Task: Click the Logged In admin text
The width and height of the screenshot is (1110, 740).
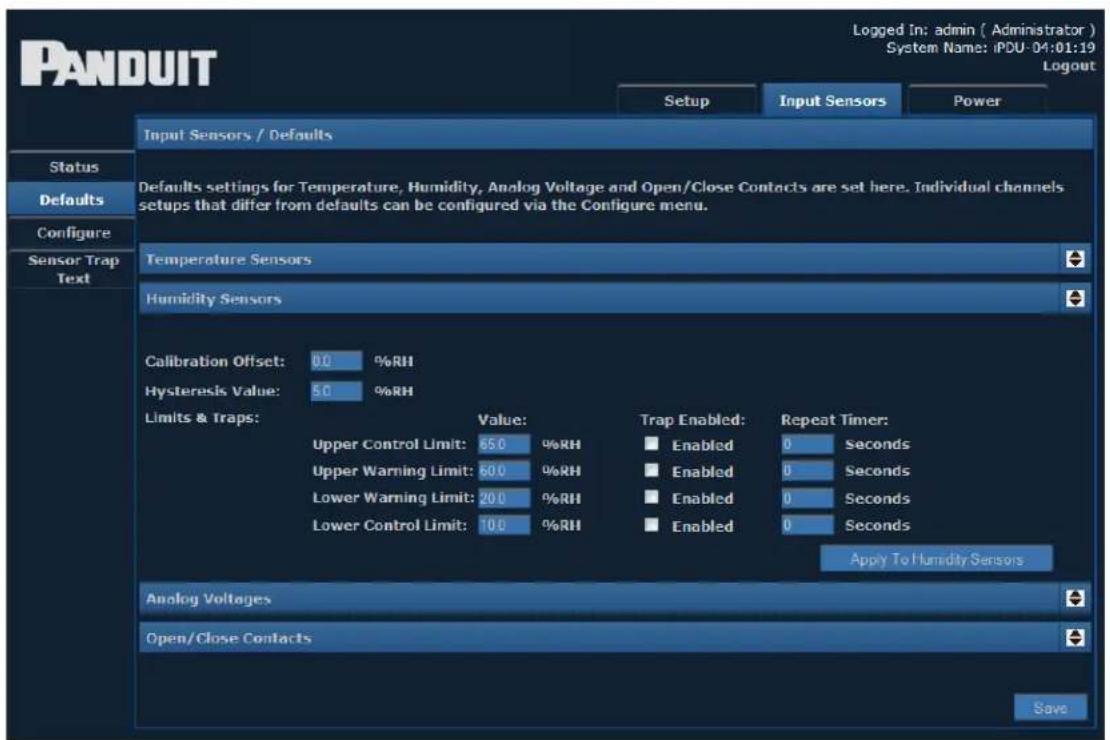Action: [973, 30]
